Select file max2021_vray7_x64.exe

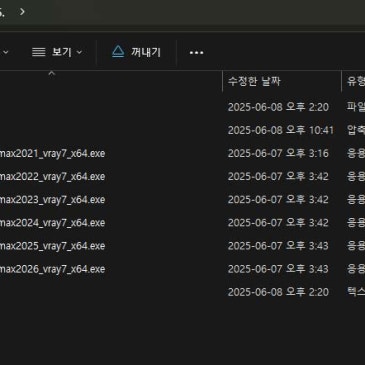click(52, 153)
